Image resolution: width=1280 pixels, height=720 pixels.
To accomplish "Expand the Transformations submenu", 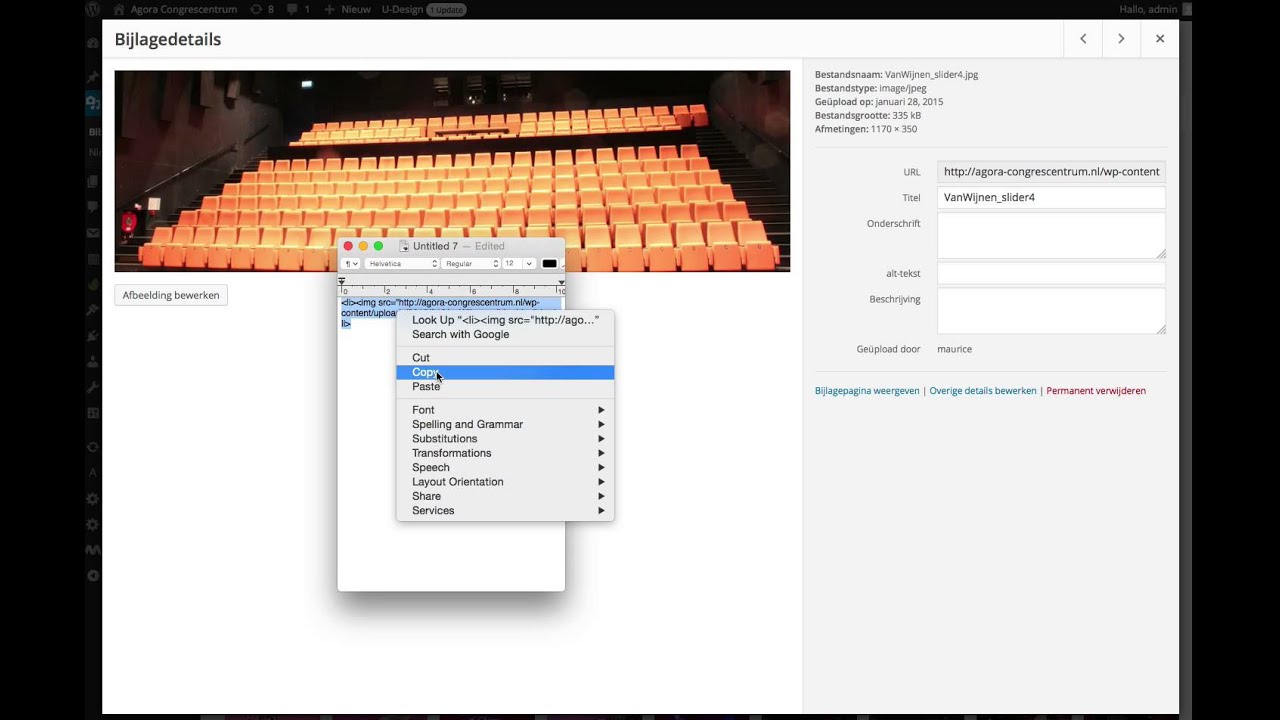I will click(505, 453).
